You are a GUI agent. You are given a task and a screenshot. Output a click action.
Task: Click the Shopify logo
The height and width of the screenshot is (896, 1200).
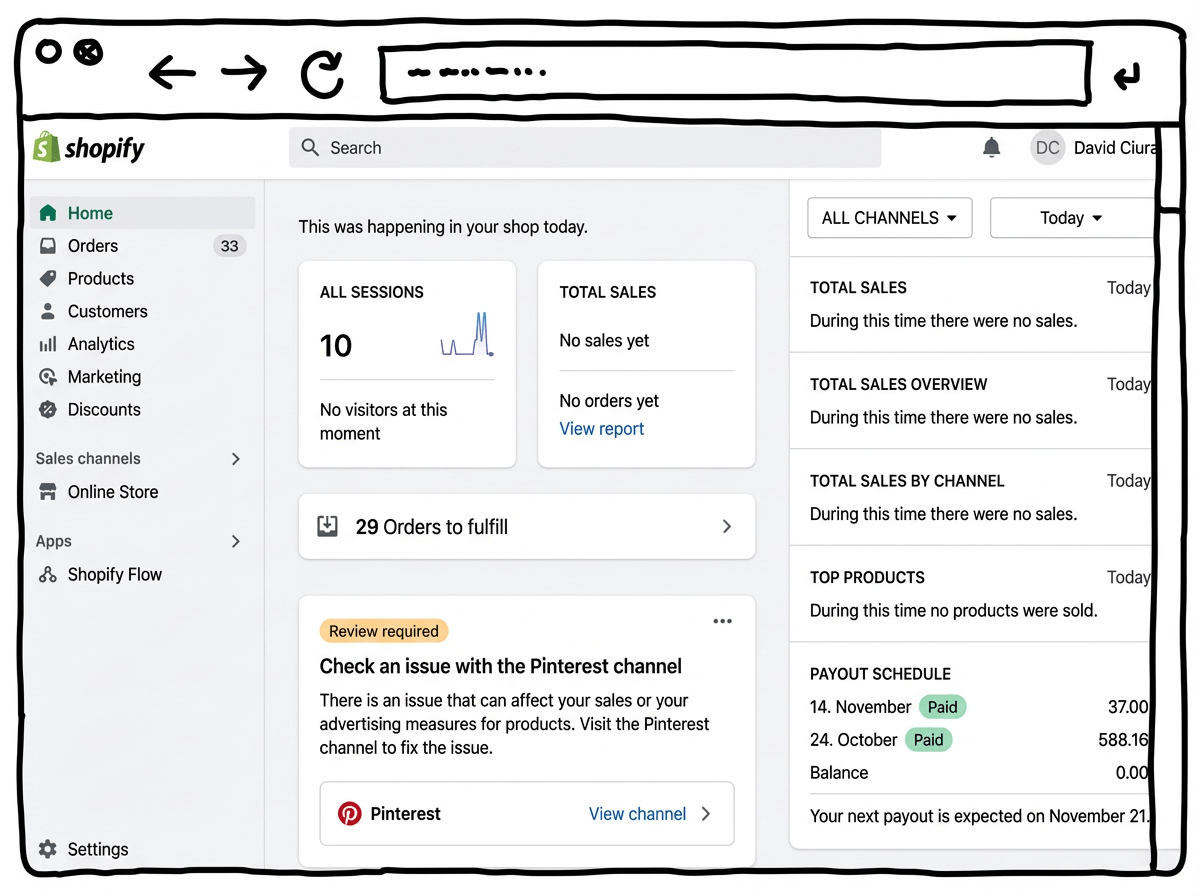pyautogui.click(x=89, y=148)
